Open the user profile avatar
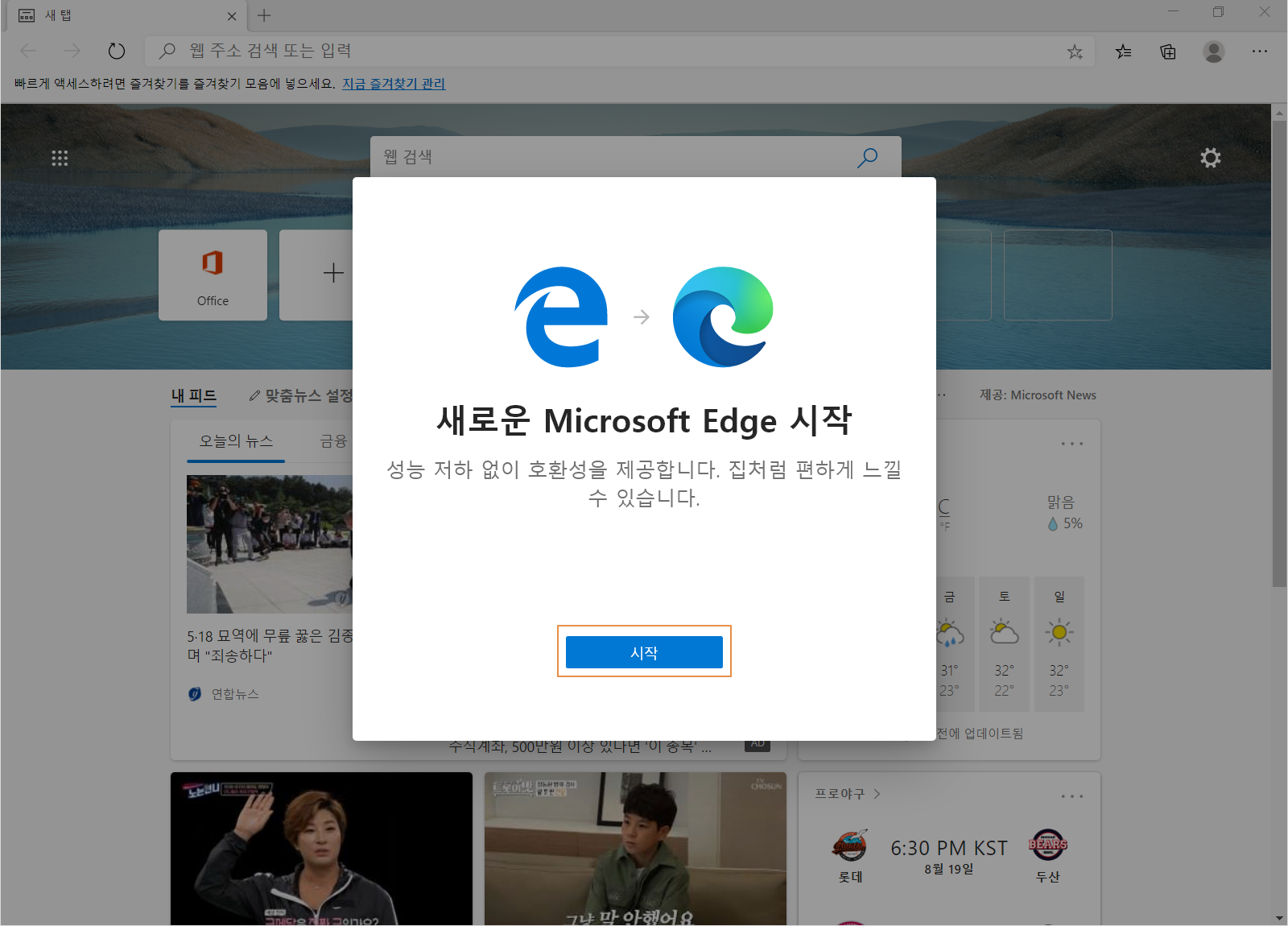1288x926 pixels. 1214,52
